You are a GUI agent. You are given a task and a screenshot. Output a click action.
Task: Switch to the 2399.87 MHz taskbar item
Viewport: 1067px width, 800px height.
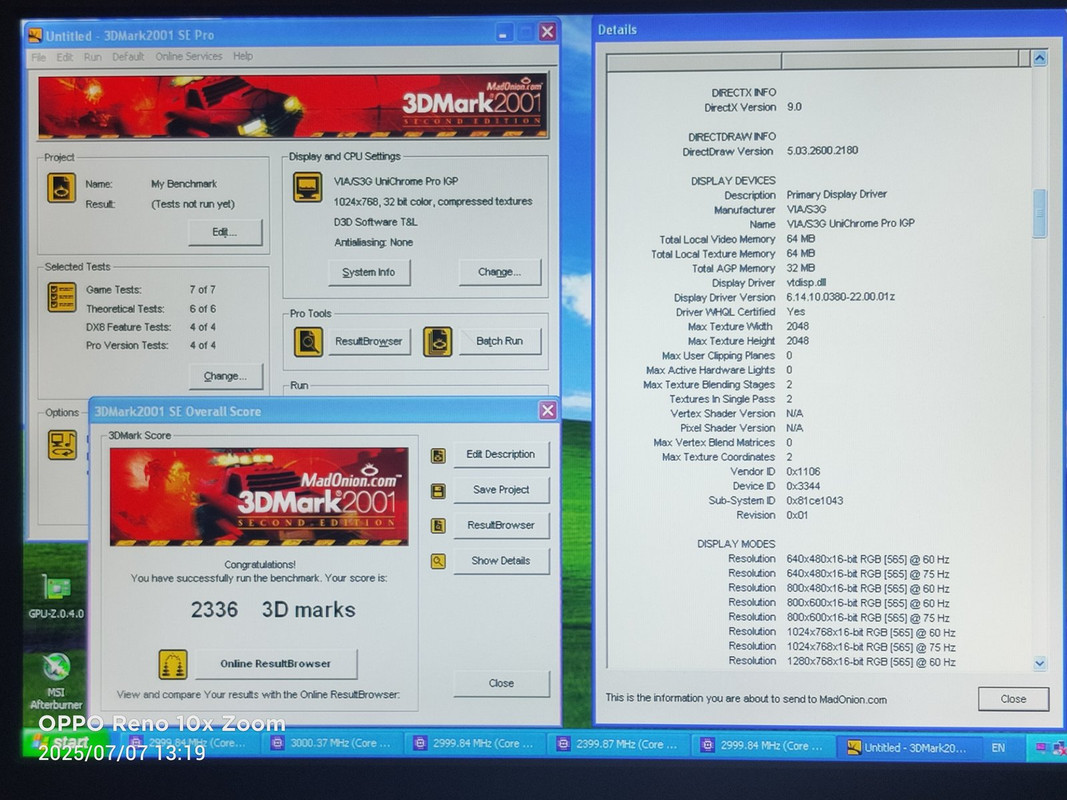[618, 744]
